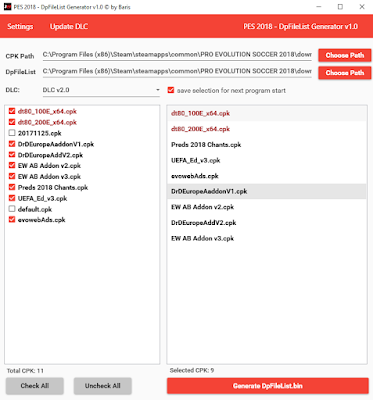The width and height of the screenshot is (373, 400).
Task: Select DrDEuropeAaddonV1.cpk in selected list
Action: [267, 191]
